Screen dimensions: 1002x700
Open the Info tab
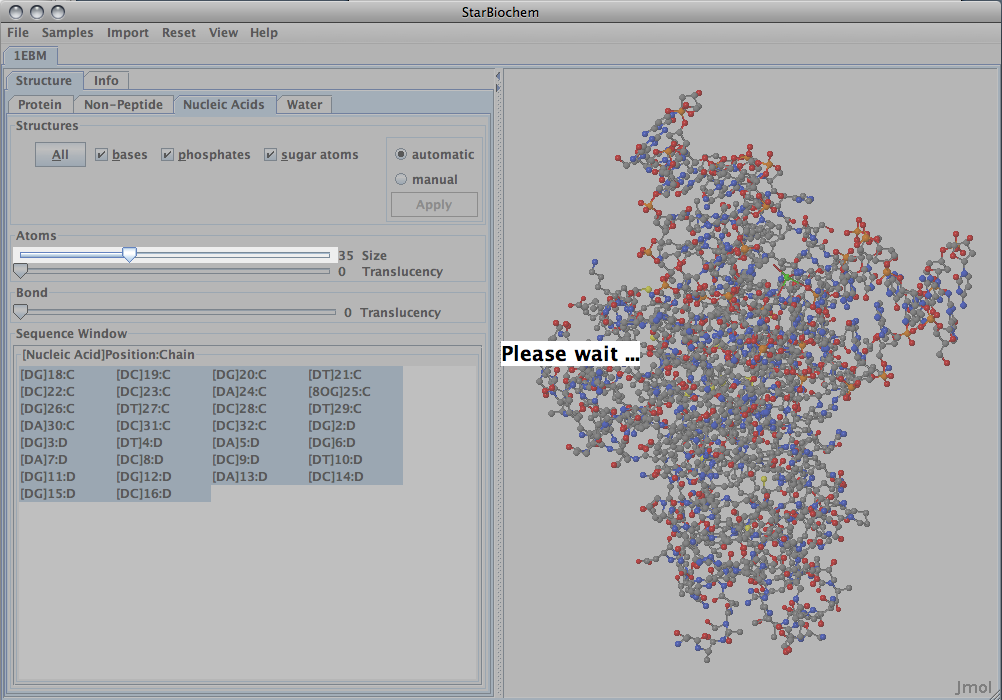pyautogui.click(x=106, y=81)
